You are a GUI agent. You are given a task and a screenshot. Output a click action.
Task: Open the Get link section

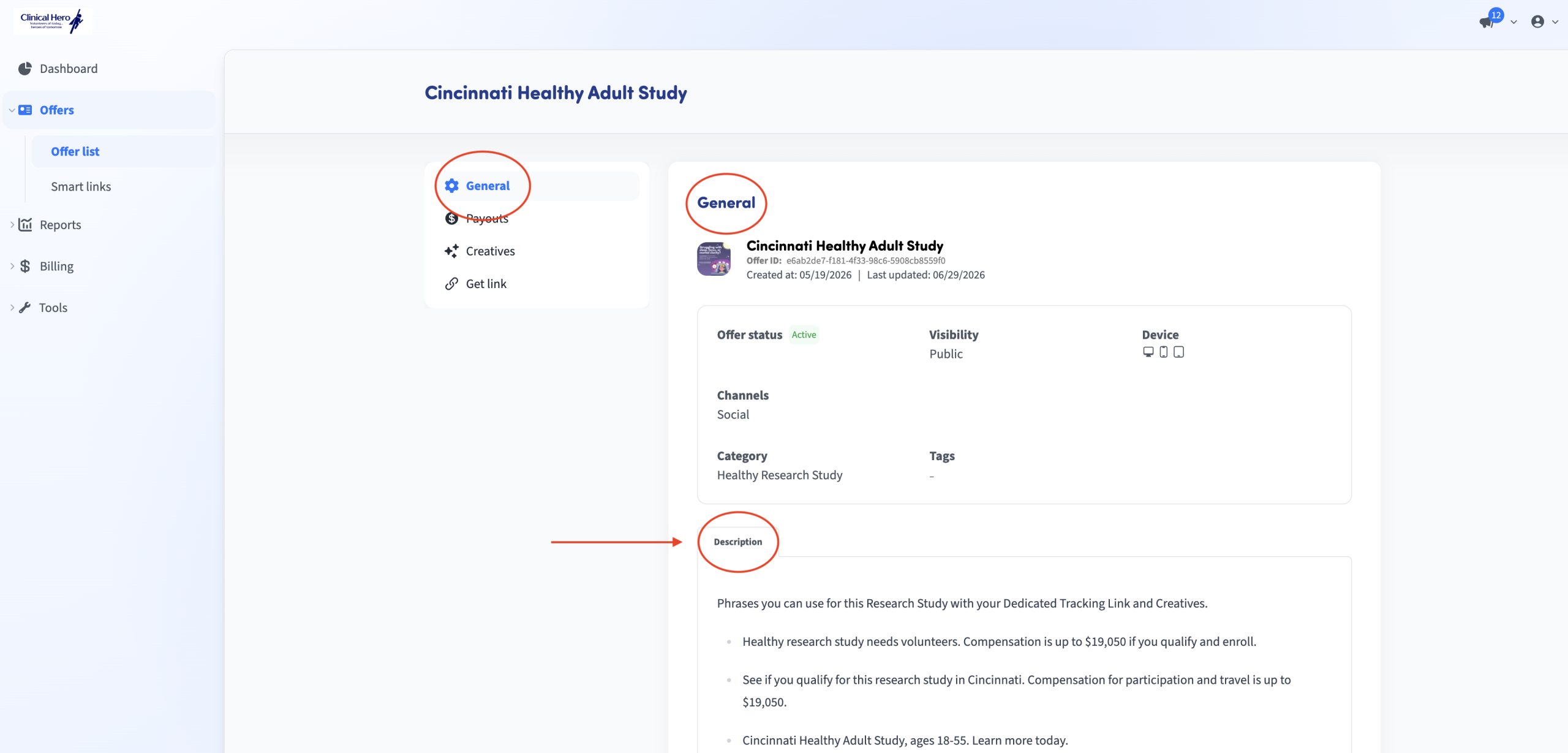(486, 284)
